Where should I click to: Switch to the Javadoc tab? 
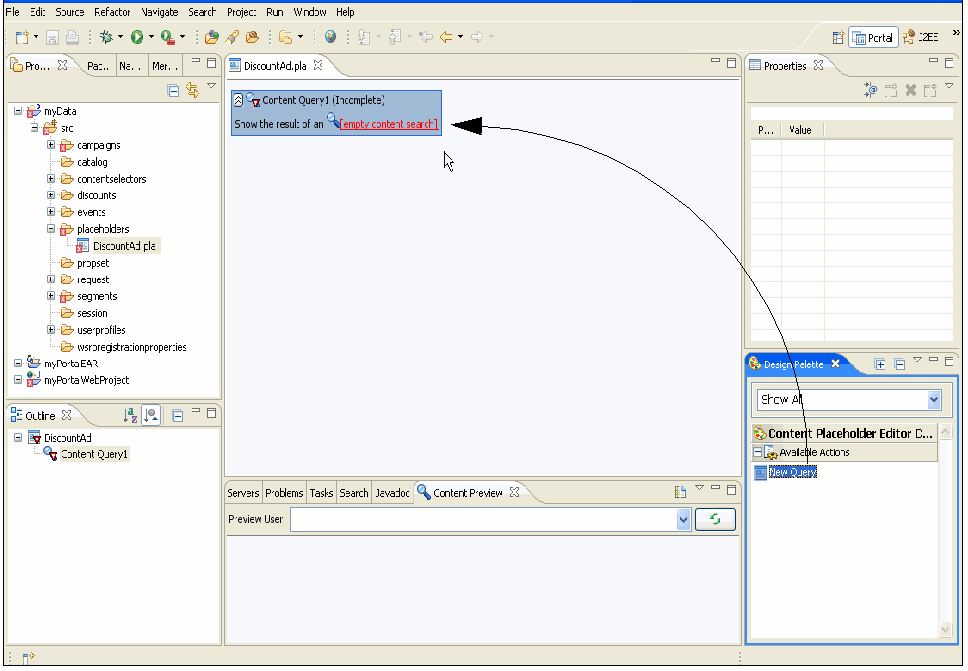pyautogui.click(x=392, y=493)
